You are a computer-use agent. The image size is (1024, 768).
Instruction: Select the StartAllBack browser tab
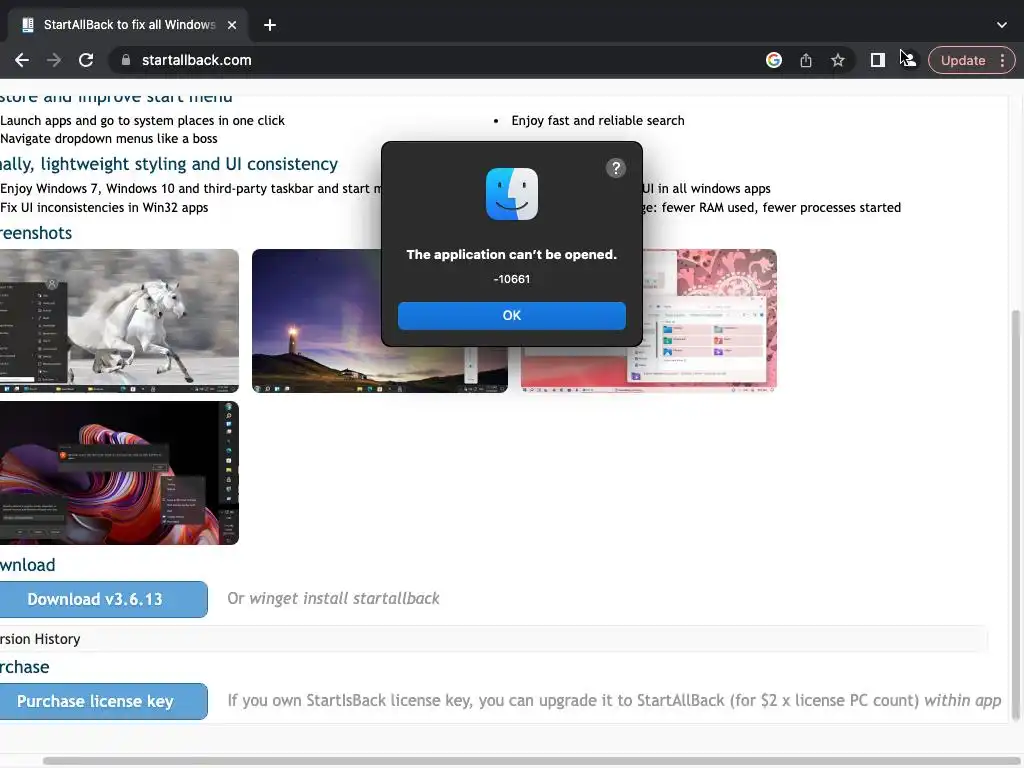(x=128, y=25)
